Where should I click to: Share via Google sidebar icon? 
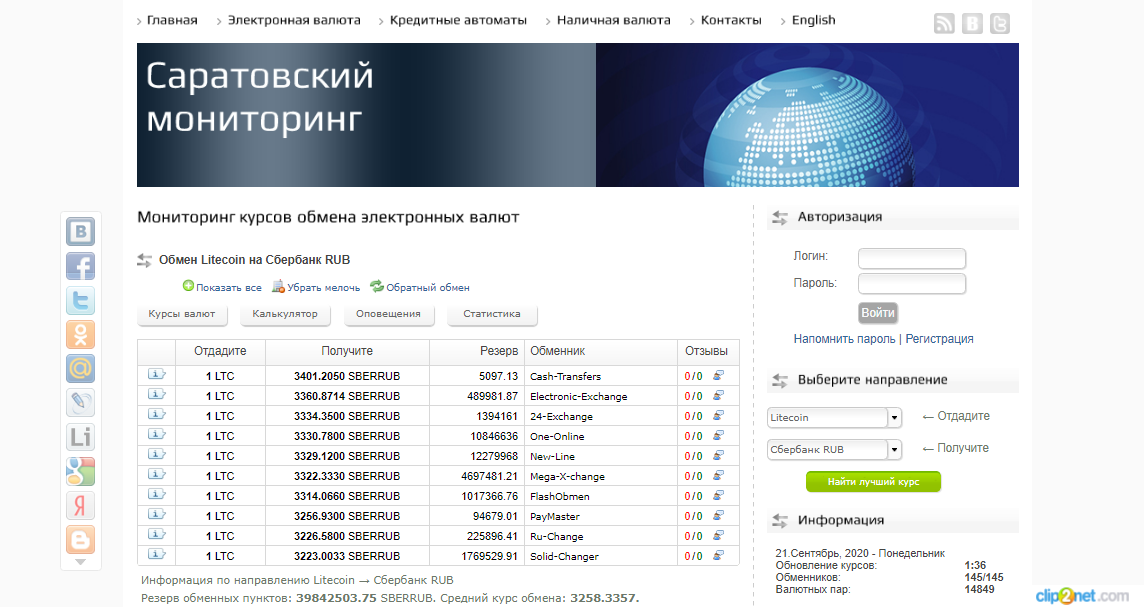coord(80,471)
